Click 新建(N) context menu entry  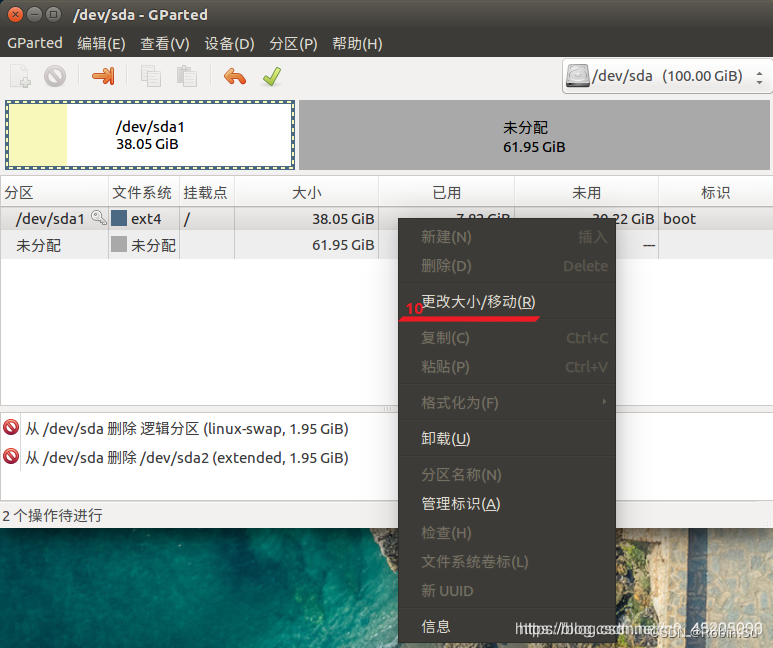point(507,237)
